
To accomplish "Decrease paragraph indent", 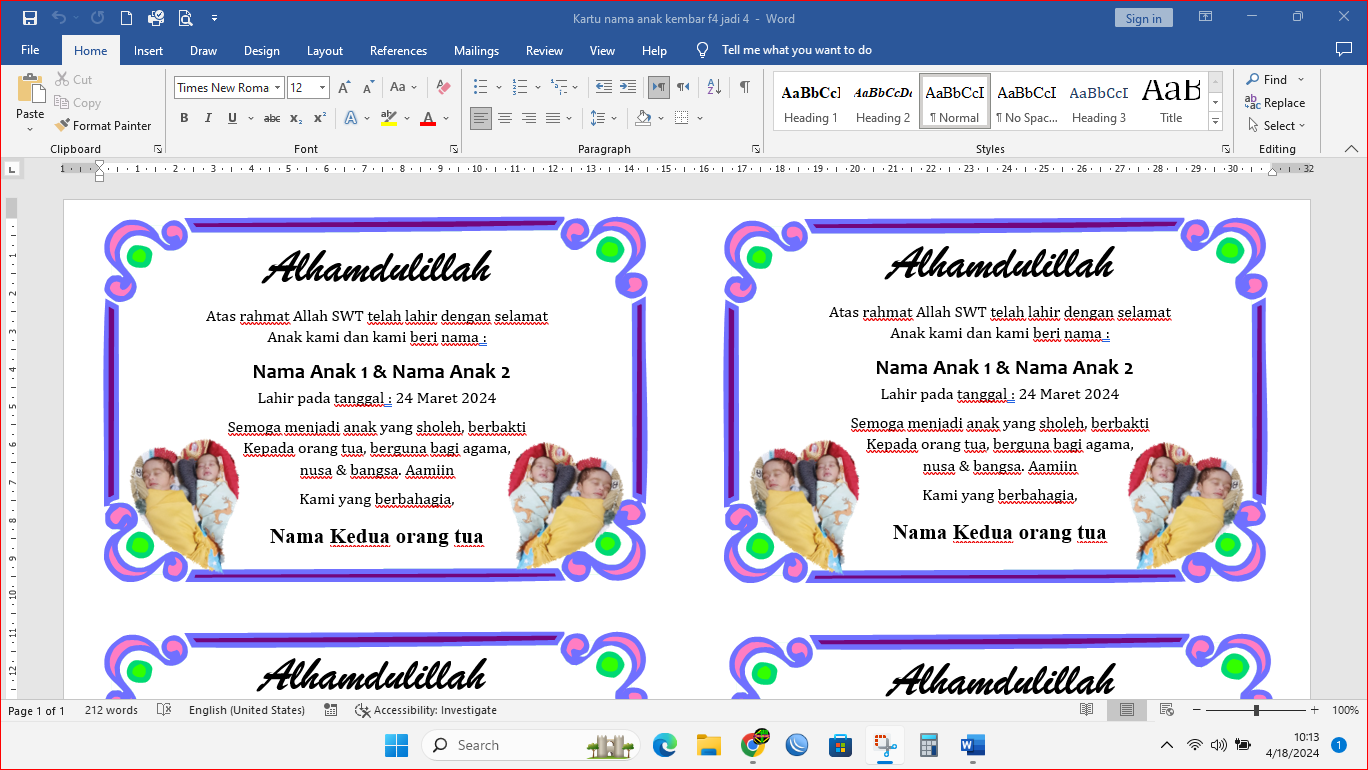I will pos(604,87).
